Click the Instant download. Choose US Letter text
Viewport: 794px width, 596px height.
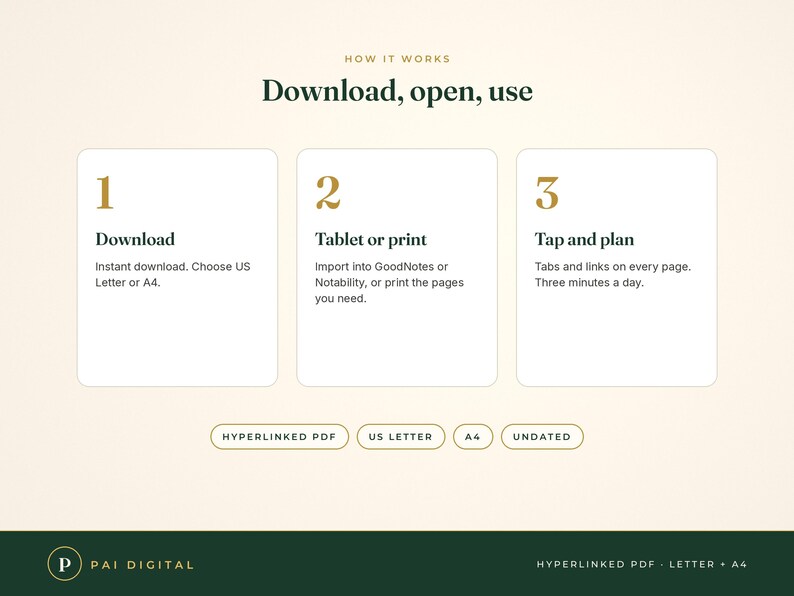(x=173, y=274)
